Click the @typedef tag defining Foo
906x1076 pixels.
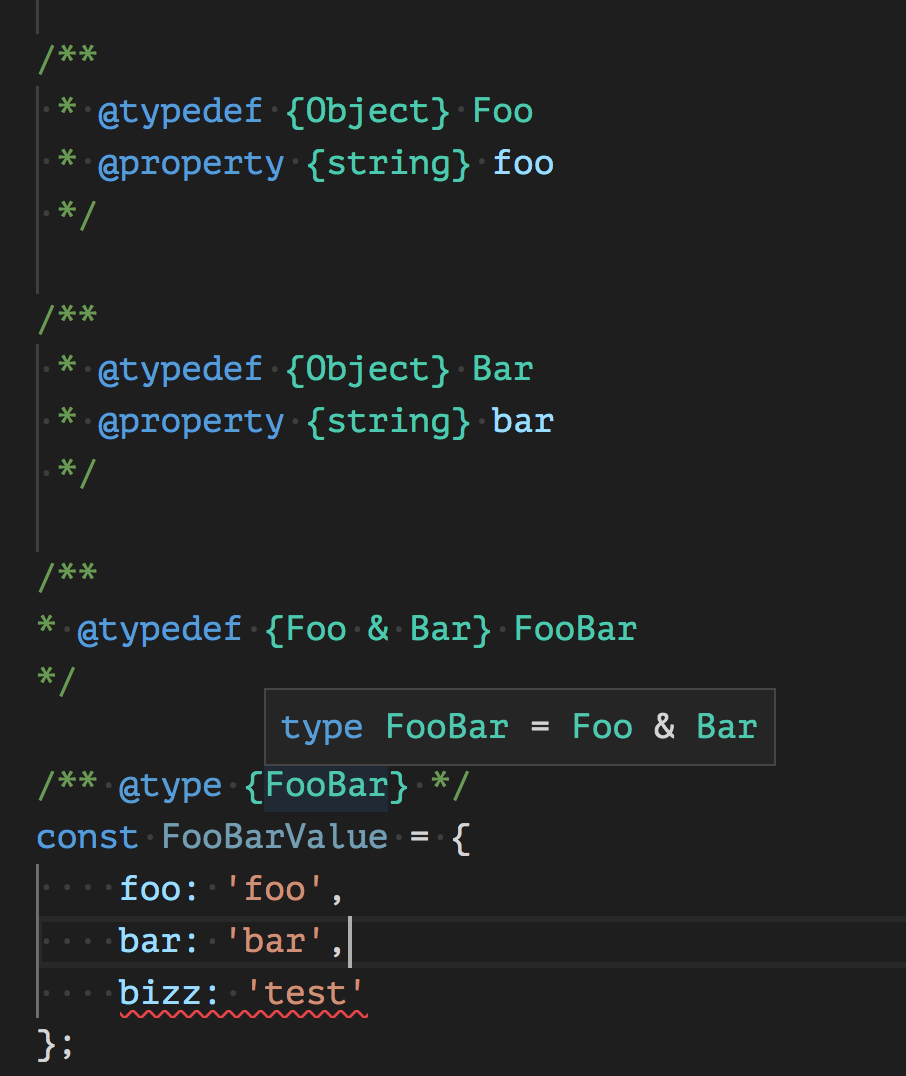click(181, 110)
